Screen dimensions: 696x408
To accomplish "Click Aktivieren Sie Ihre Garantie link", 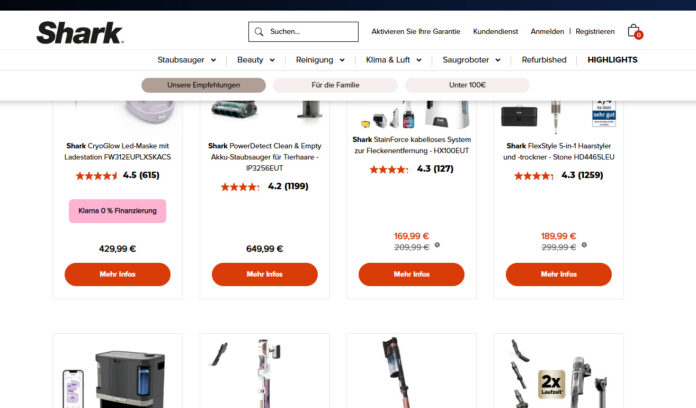I will point(415,32).
